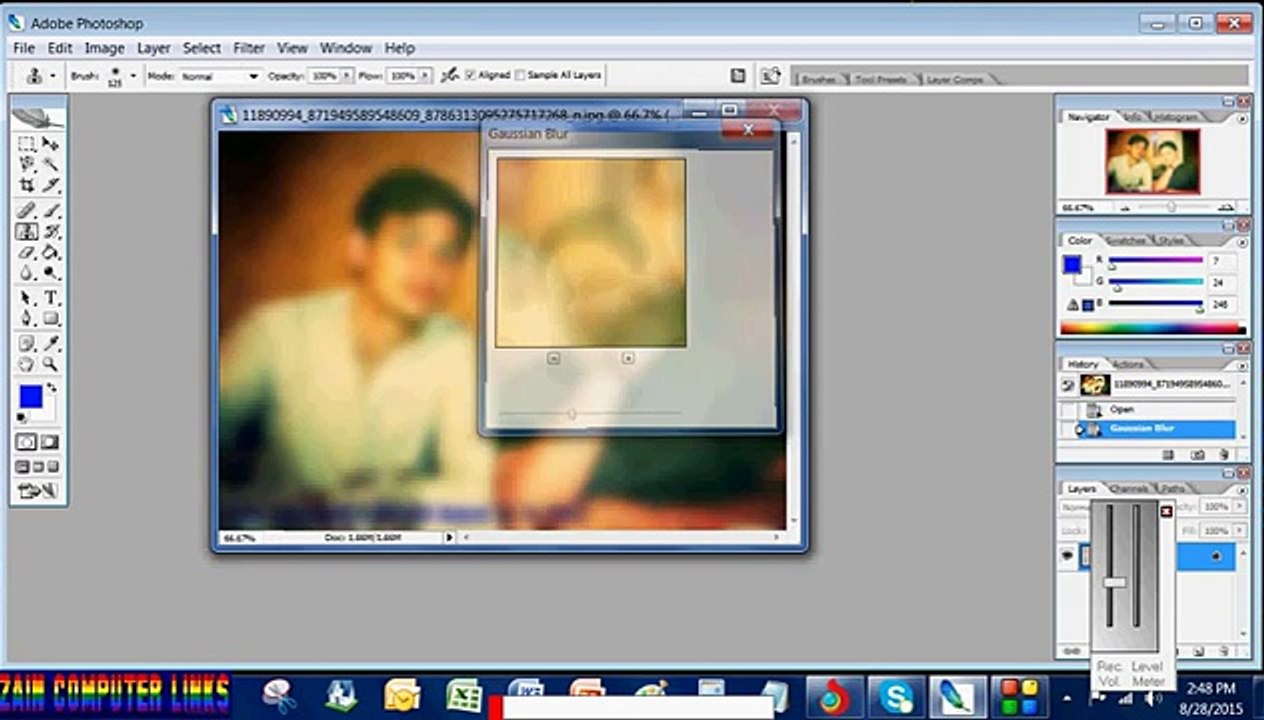
Task: Click the Navigator zoom slider
Action: [1171, 208]
